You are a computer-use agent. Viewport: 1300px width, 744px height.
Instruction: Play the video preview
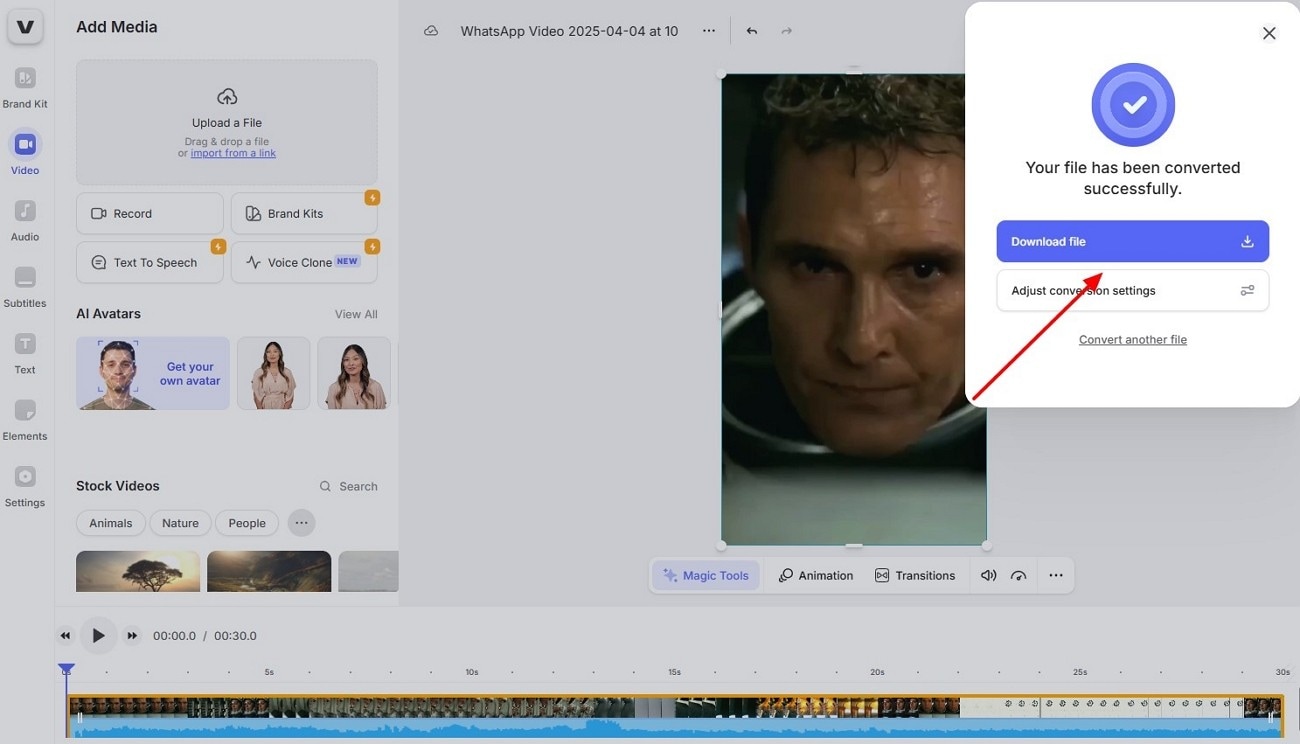point(98,636)
